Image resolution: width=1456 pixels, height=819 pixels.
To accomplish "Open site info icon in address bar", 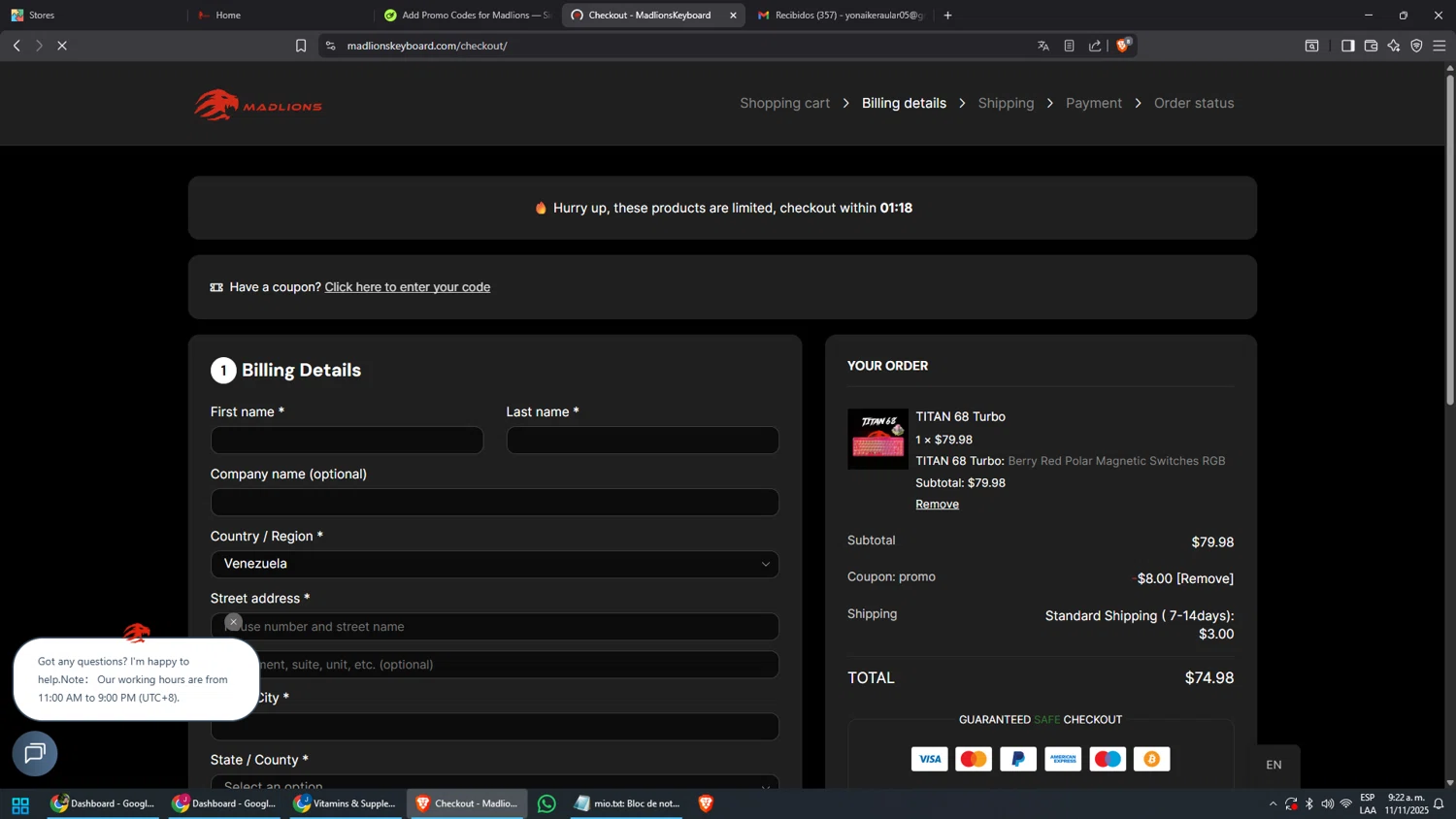I will tap(330, 46).
